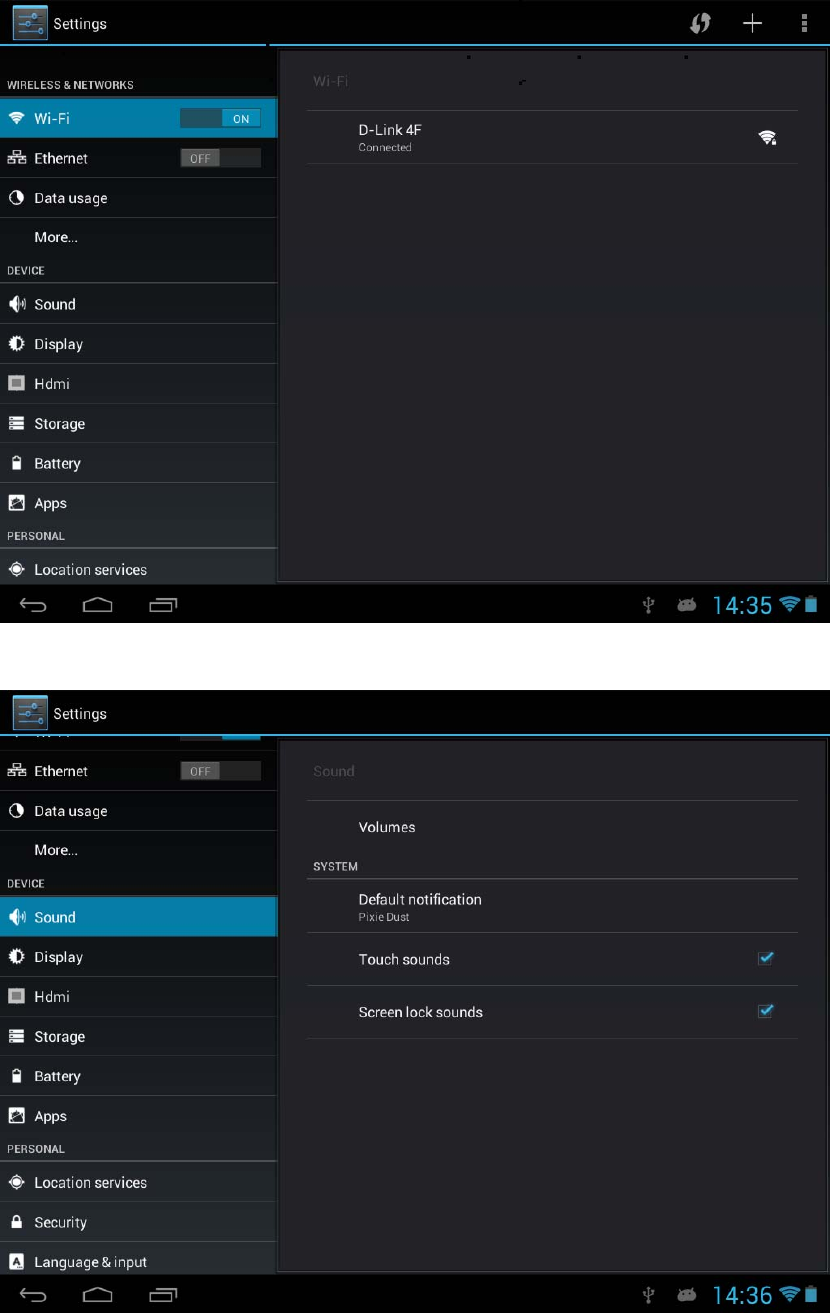The width and height of the screenshot is (830, 1313).
Task: Tap the WPS sync icon on Wi-Fi screen
Action: [701, 24]
